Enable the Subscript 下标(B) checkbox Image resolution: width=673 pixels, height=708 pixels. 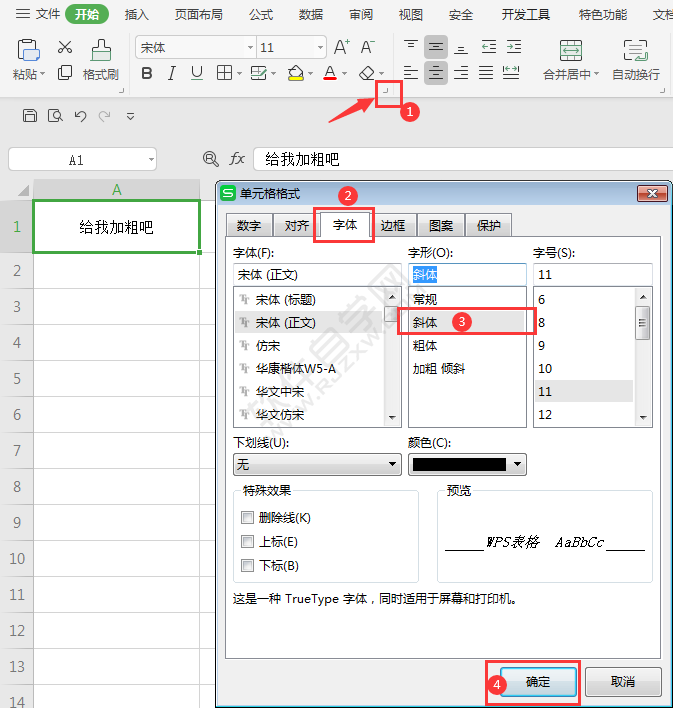click(x=248, y=565)
